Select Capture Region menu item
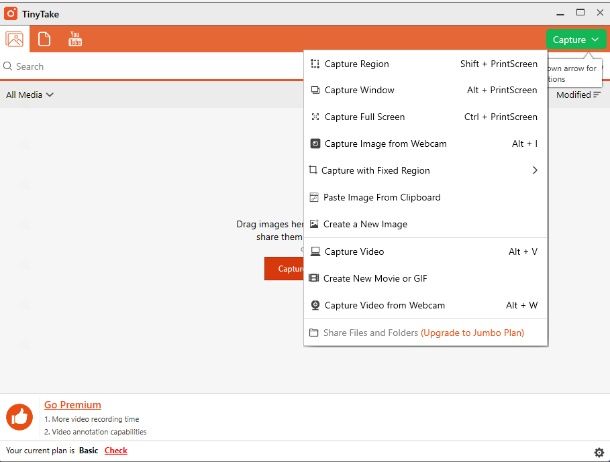610x462 pixels. 426,64
